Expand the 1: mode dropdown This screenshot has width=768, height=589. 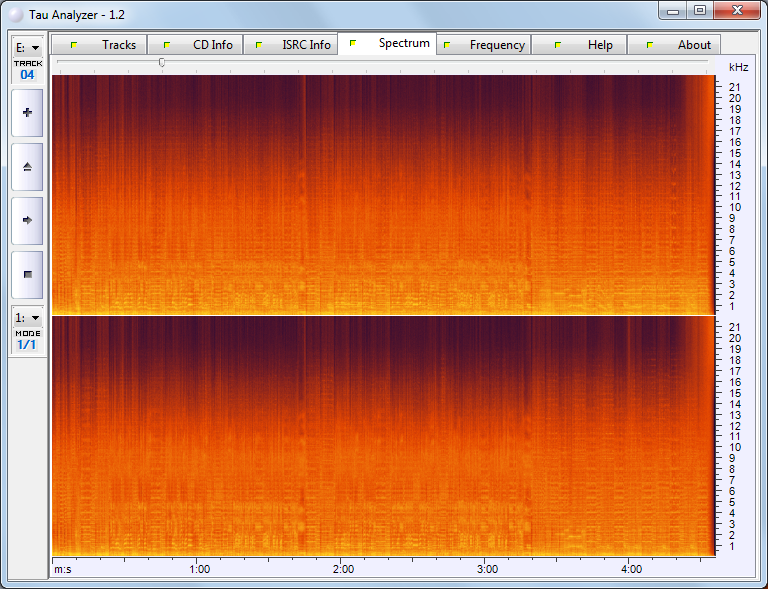tap(27, 317)
